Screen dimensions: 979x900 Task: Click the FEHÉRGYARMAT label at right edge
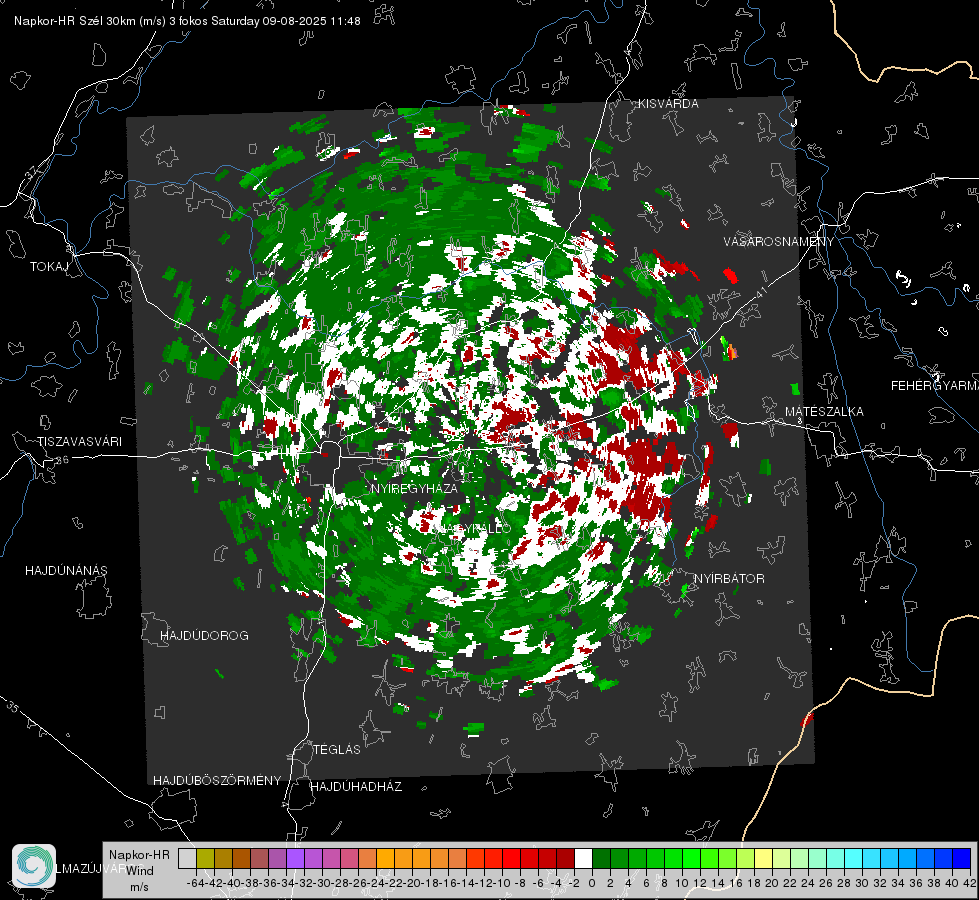point(935,386)
